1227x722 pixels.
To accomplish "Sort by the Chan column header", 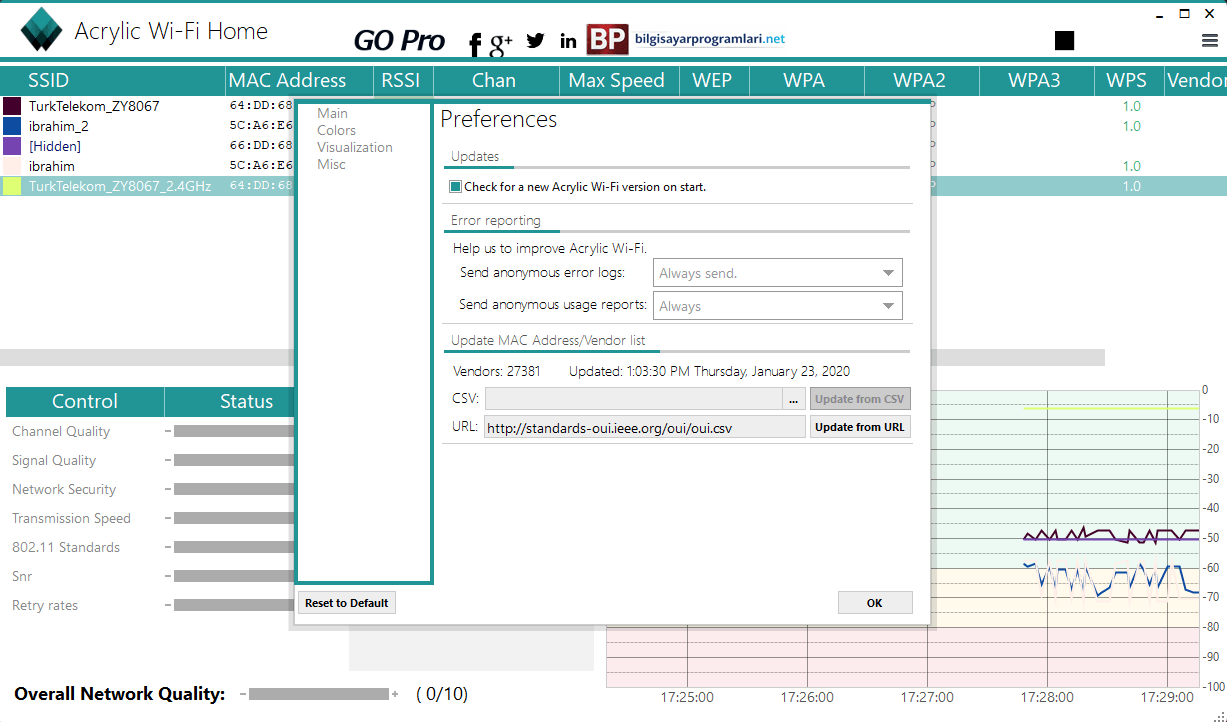I will (x=494, y=80).
